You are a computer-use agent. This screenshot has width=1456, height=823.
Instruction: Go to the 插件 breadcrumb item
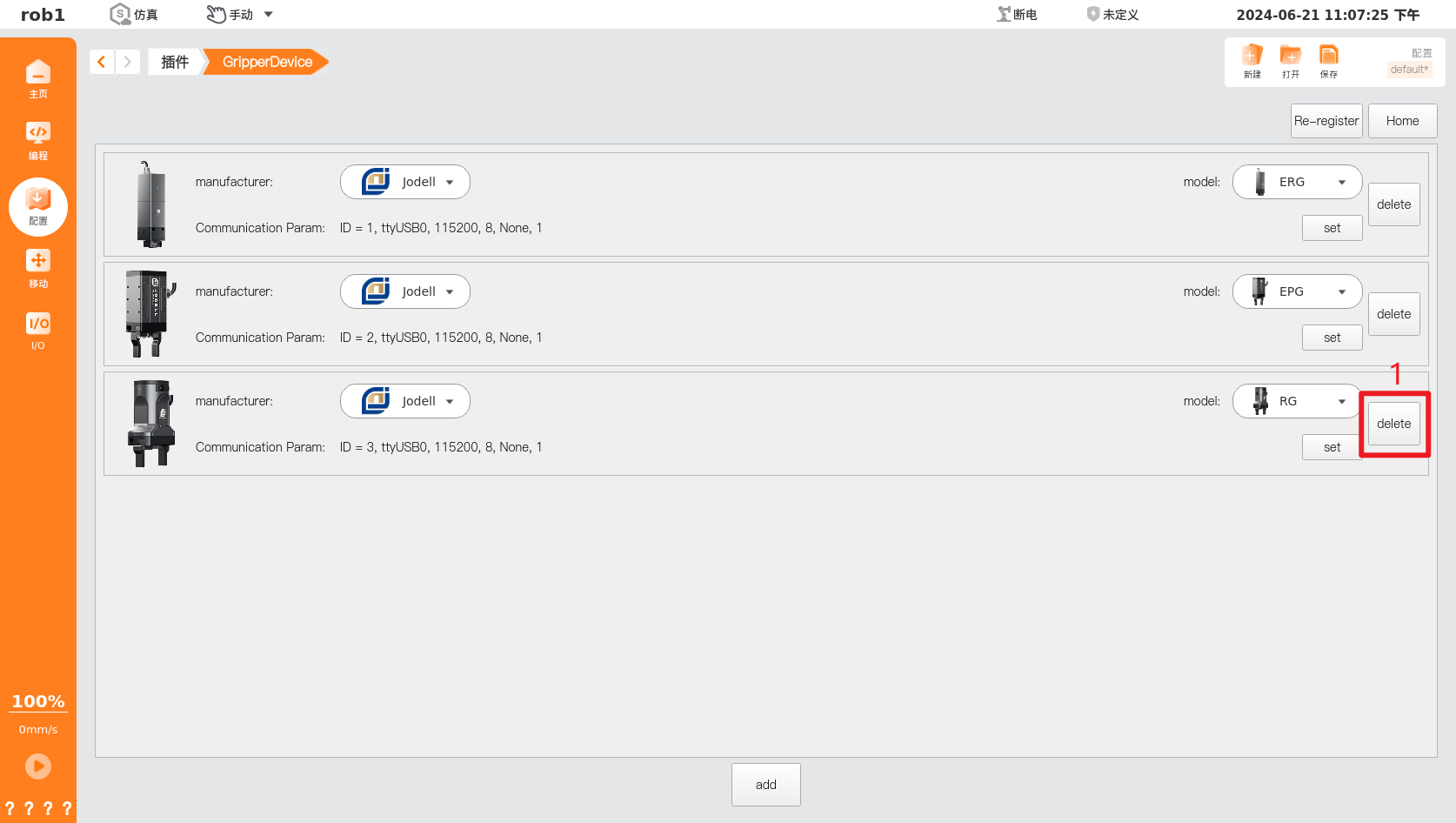[175, 61]
